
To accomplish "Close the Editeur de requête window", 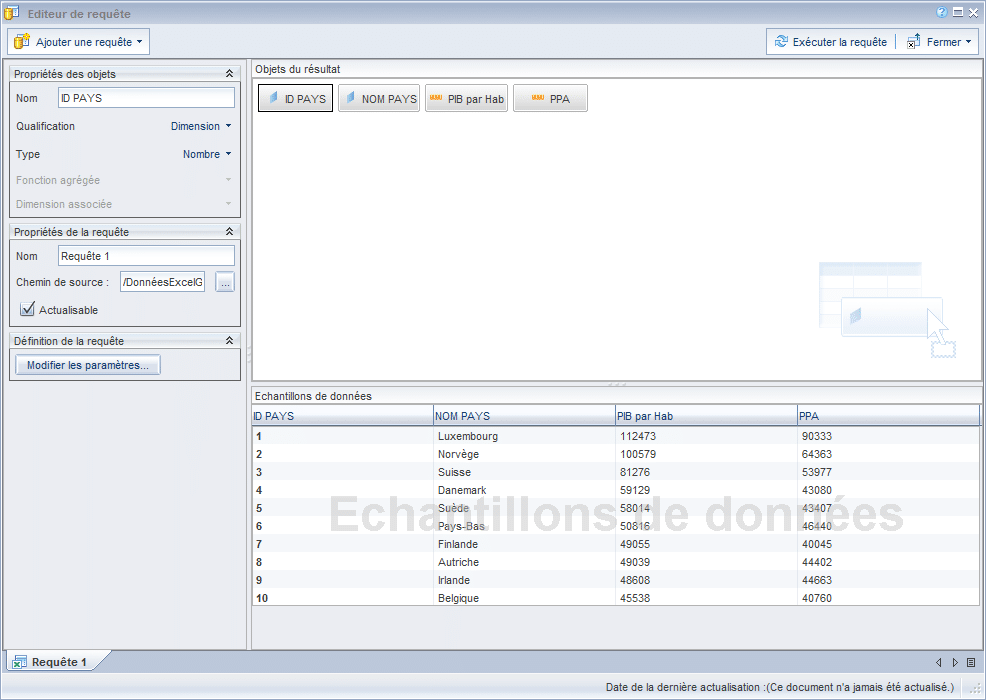I will [x=973, y=13].
